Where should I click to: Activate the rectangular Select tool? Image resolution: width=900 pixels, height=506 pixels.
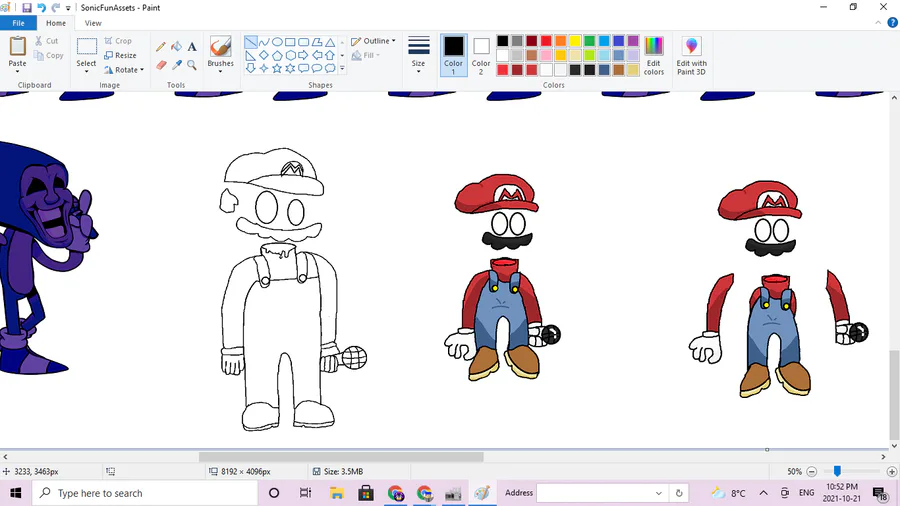pos(87,46)
